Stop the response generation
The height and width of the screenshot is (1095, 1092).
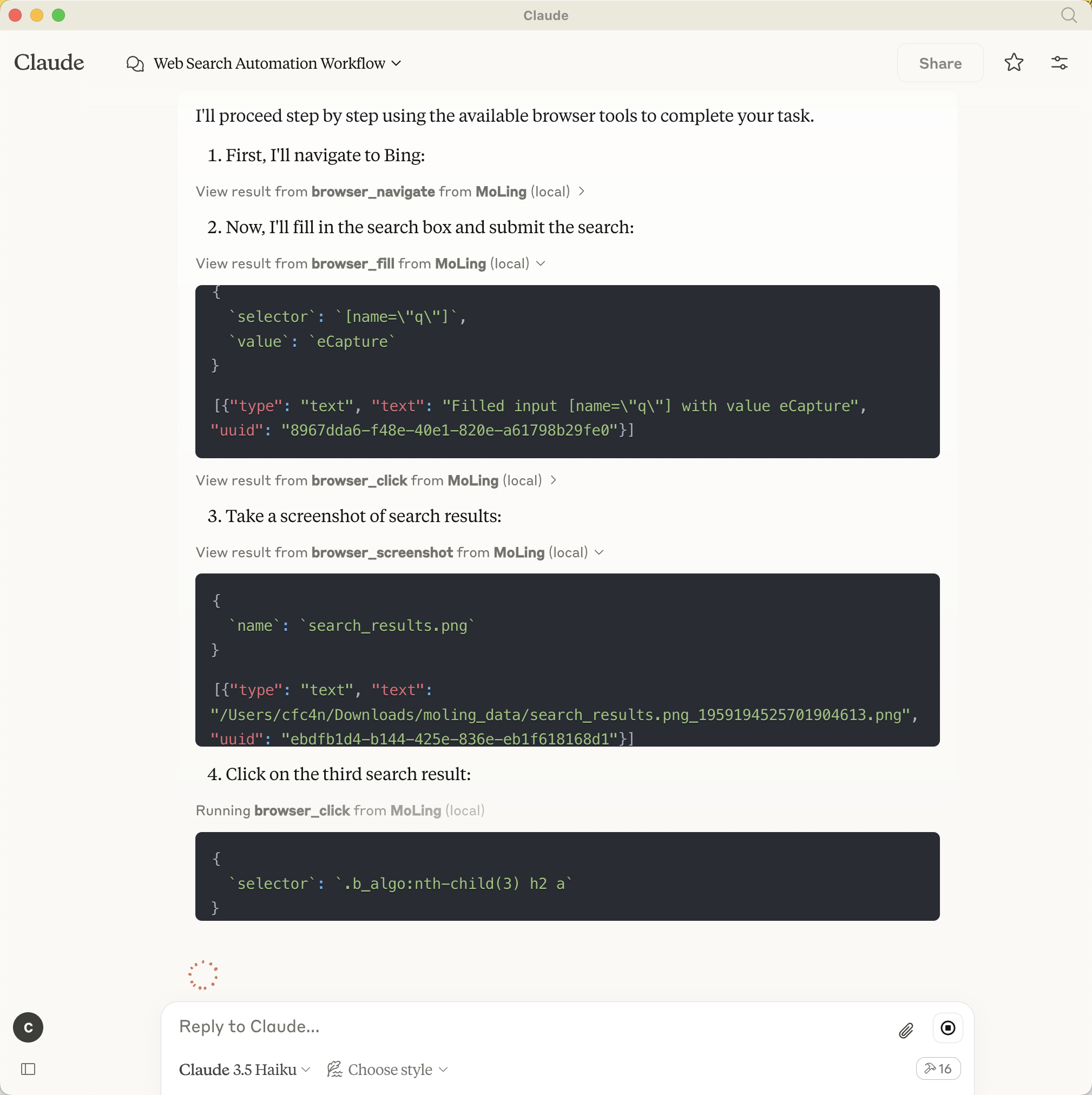947,1027
